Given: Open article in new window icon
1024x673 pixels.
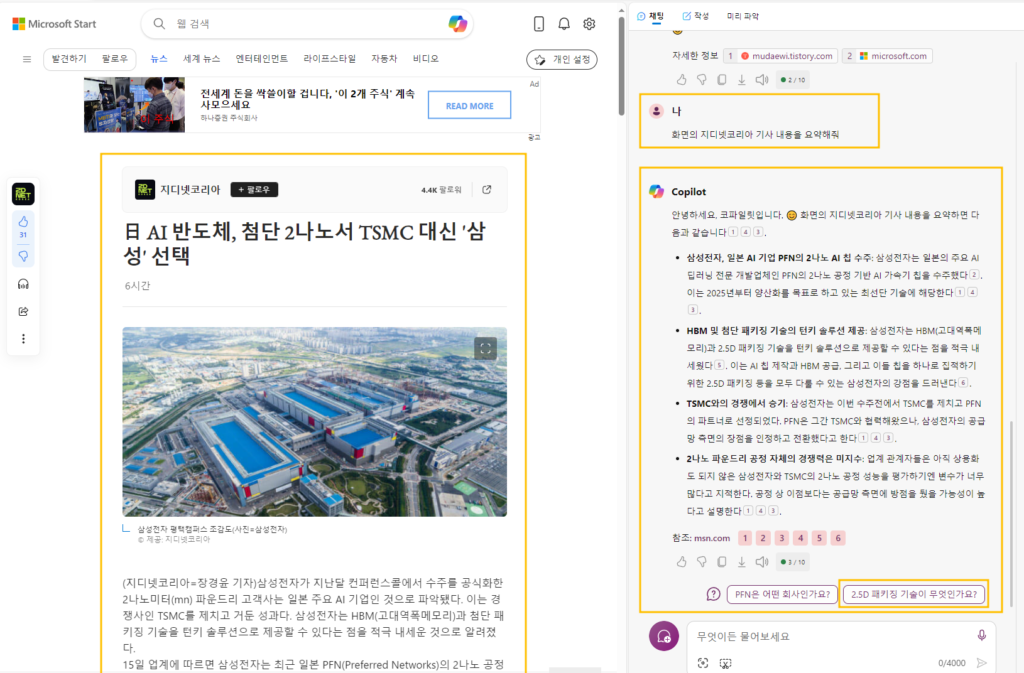Looking at the screenshot, I should 487,189.
